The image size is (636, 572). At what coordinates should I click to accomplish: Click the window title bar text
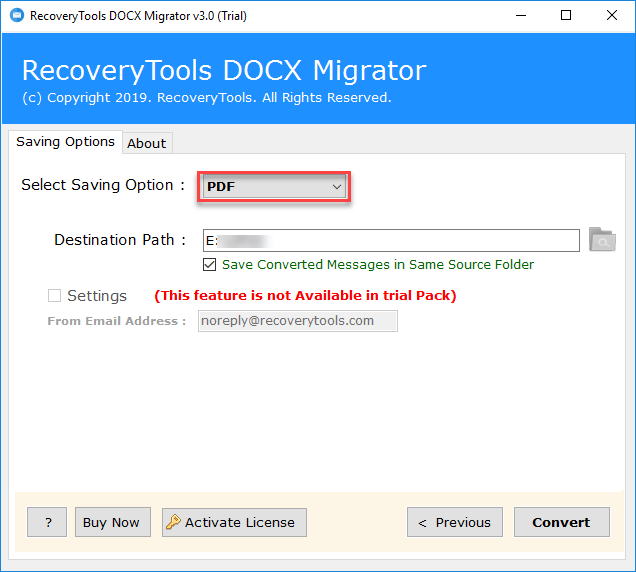(x=138, y=16)
